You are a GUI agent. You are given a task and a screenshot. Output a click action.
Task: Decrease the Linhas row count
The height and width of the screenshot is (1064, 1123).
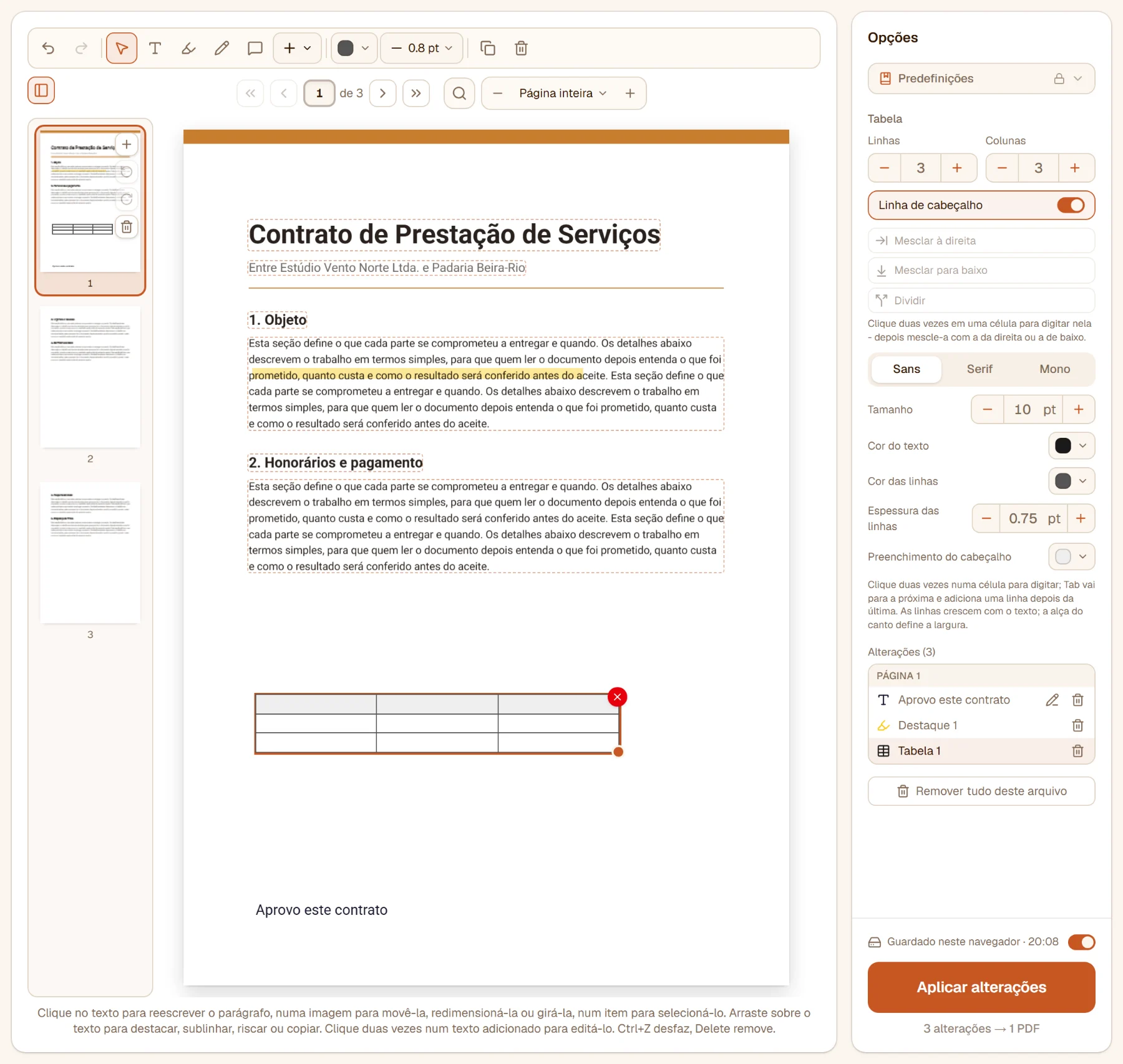click(x=885, y=168)
